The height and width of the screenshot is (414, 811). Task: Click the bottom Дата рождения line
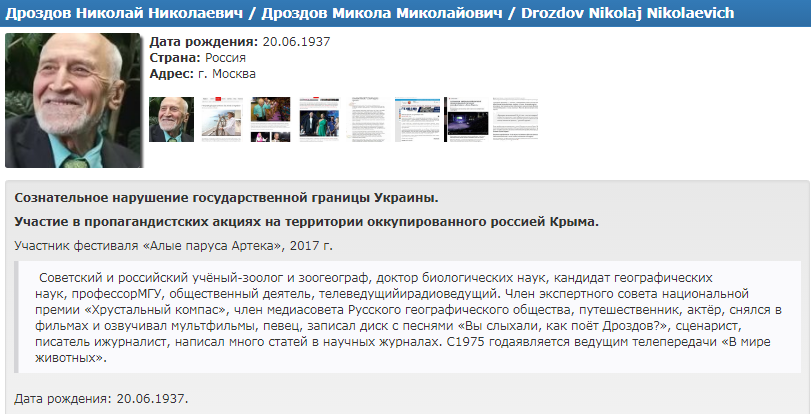point(101,399)
